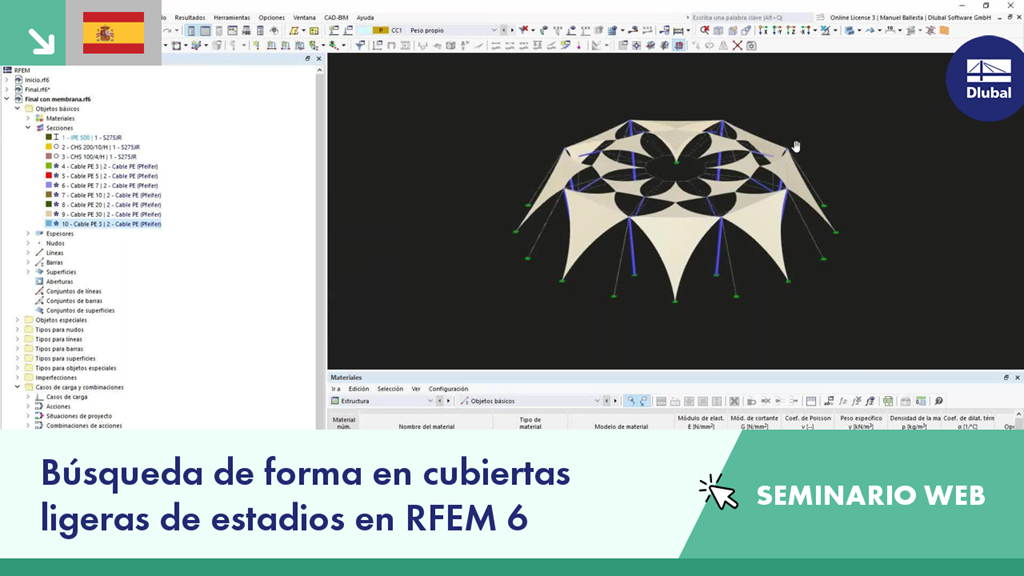
Task: Click the delete-row X icon in Materiales toolbar
Action: pyautogui.click(x=734, y=401)
